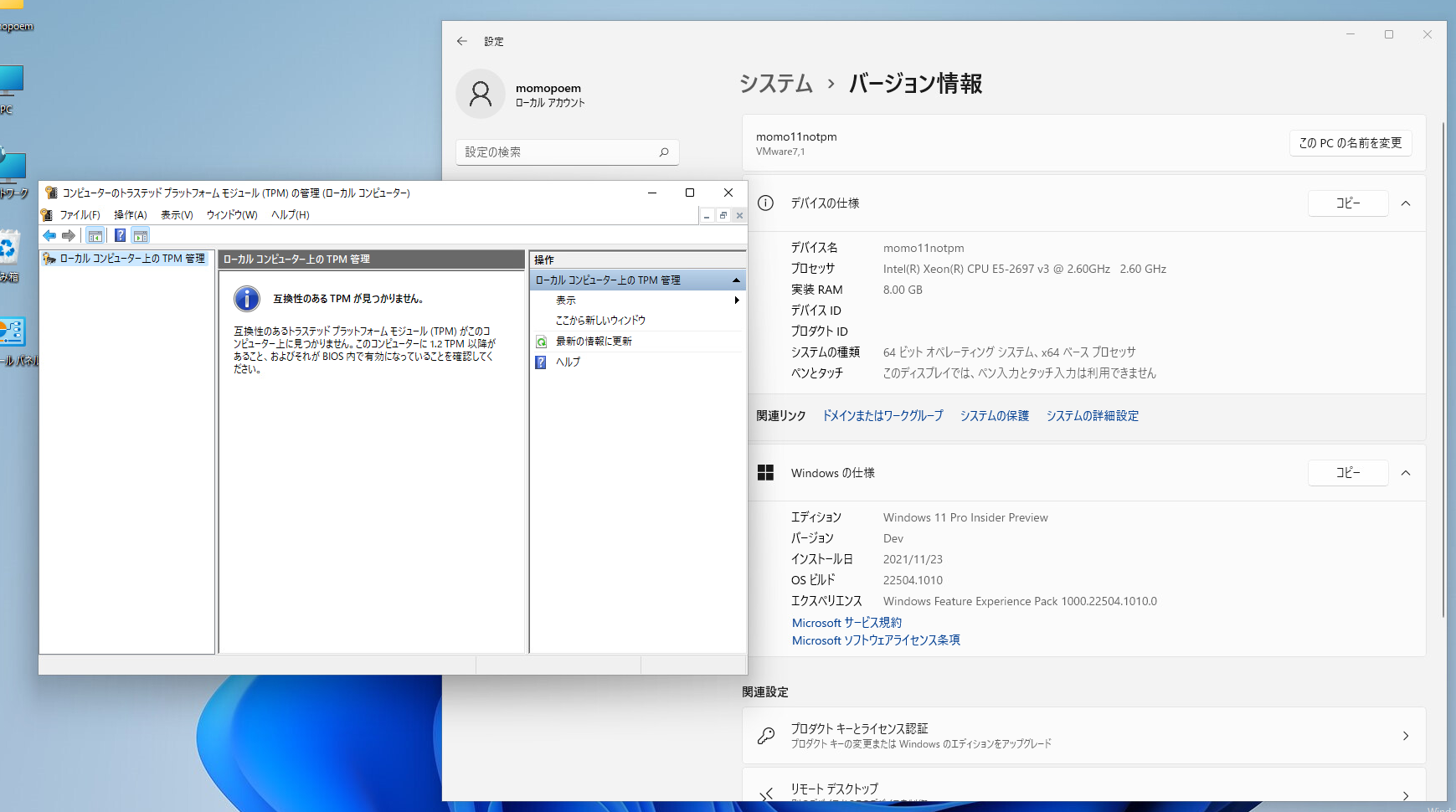Click the install date 2021/11/23
Image resolution: width=1456 pixels, height=812 pixels.
(x=913, y=559)
